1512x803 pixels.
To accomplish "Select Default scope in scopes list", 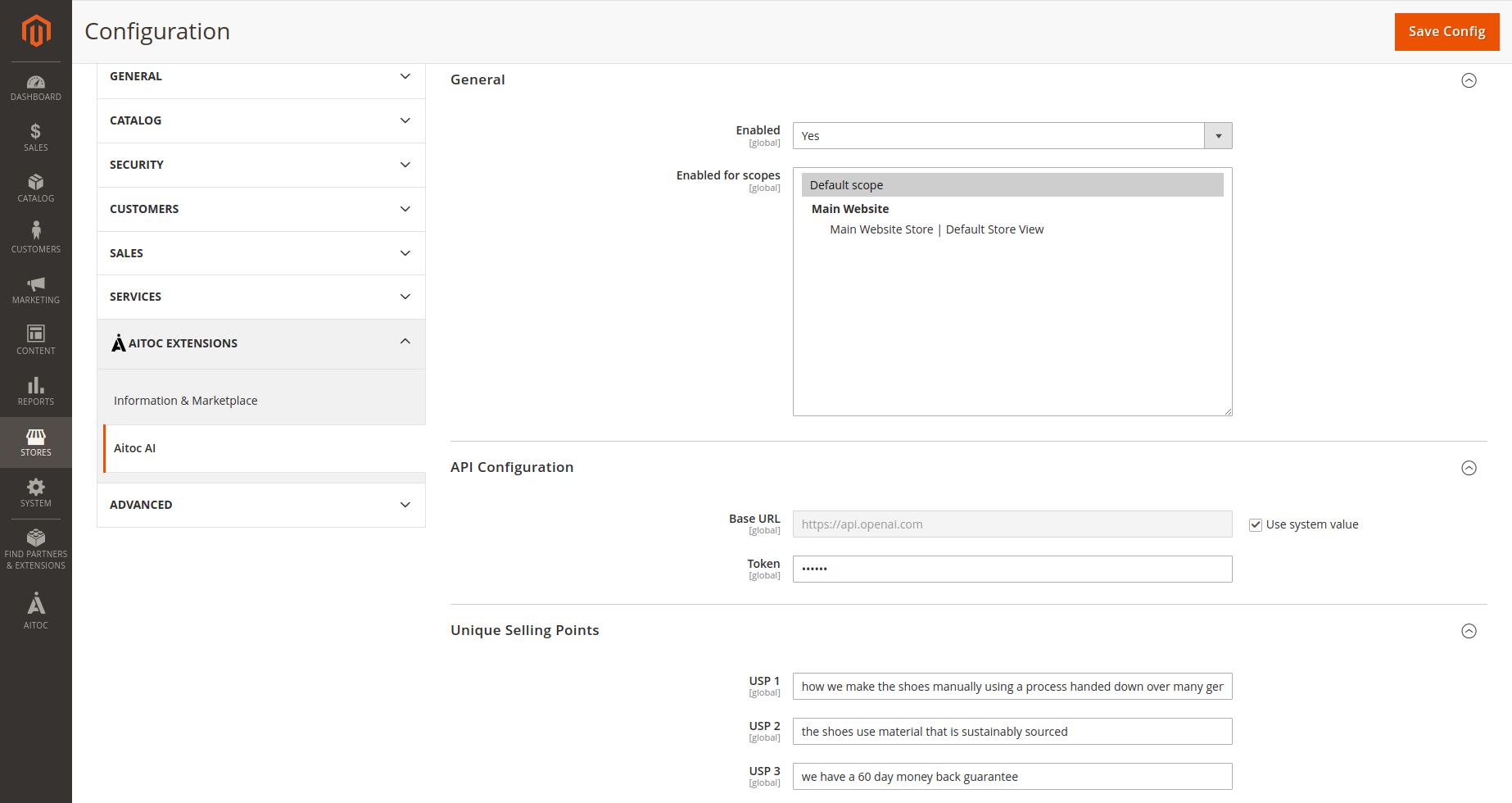I will (x=1012, y=185).
